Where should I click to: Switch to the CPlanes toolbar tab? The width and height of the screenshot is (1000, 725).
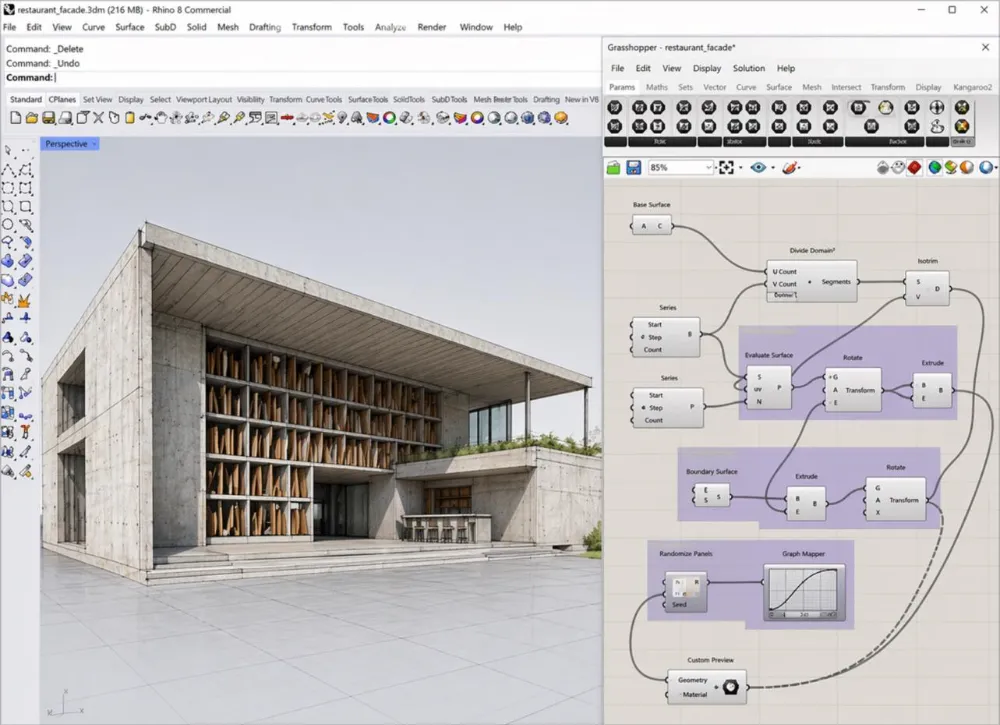pyautogui.click(x=62, y=99)
